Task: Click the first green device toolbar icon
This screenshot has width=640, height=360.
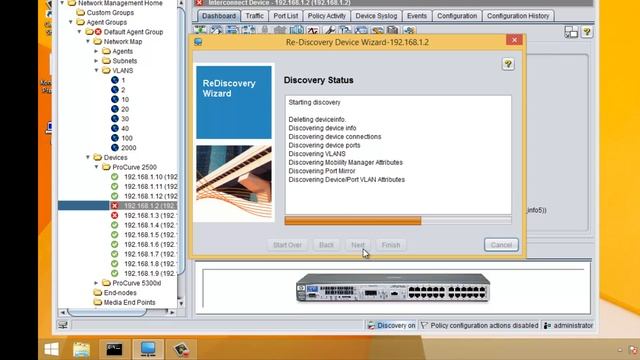Action: pos(200,30)
